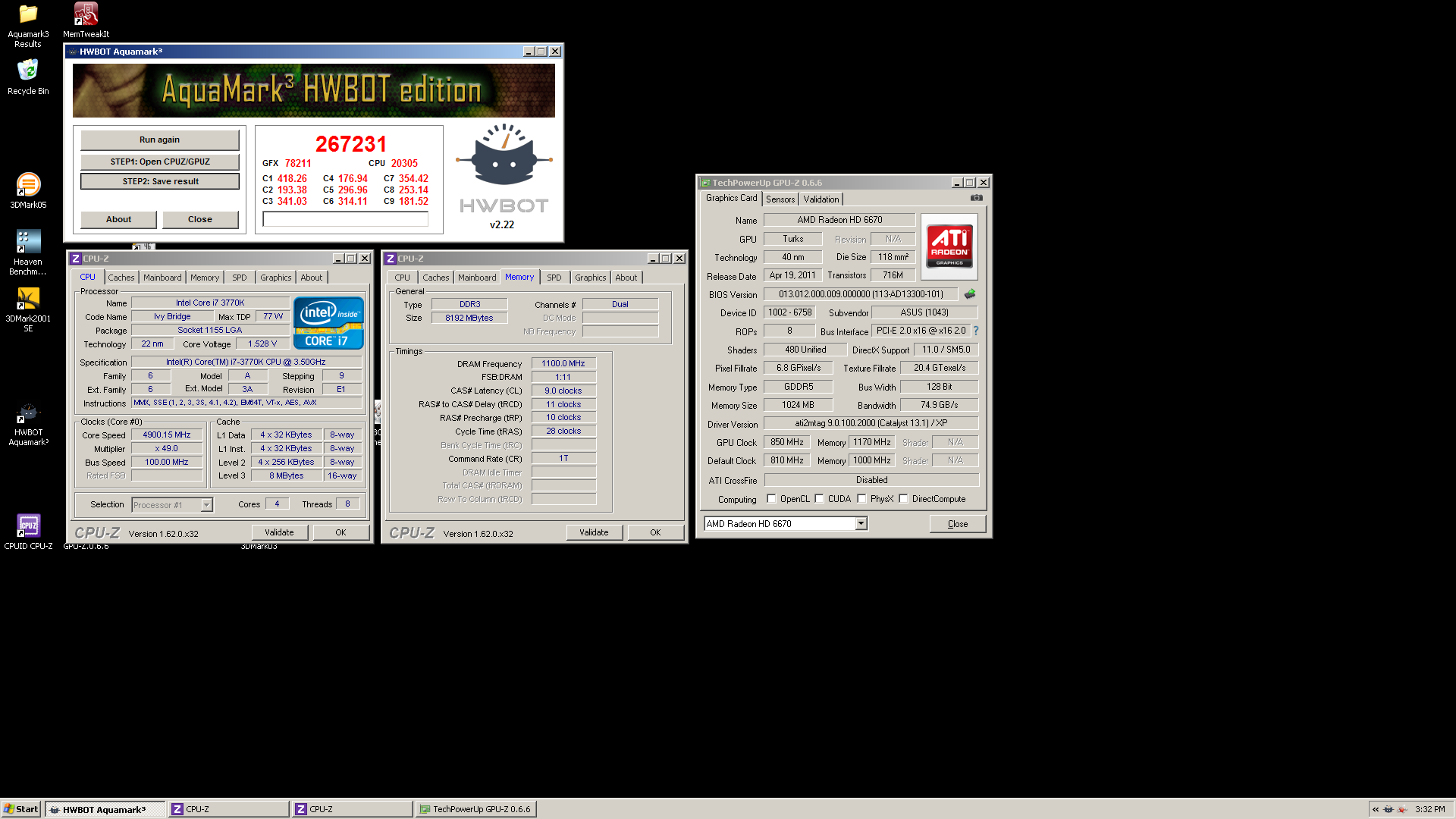The width and height of the screenshot is (1456, 819).
Task: Click the left CPU-Z title bar Z icon
Action: click(x=76, y=259)
